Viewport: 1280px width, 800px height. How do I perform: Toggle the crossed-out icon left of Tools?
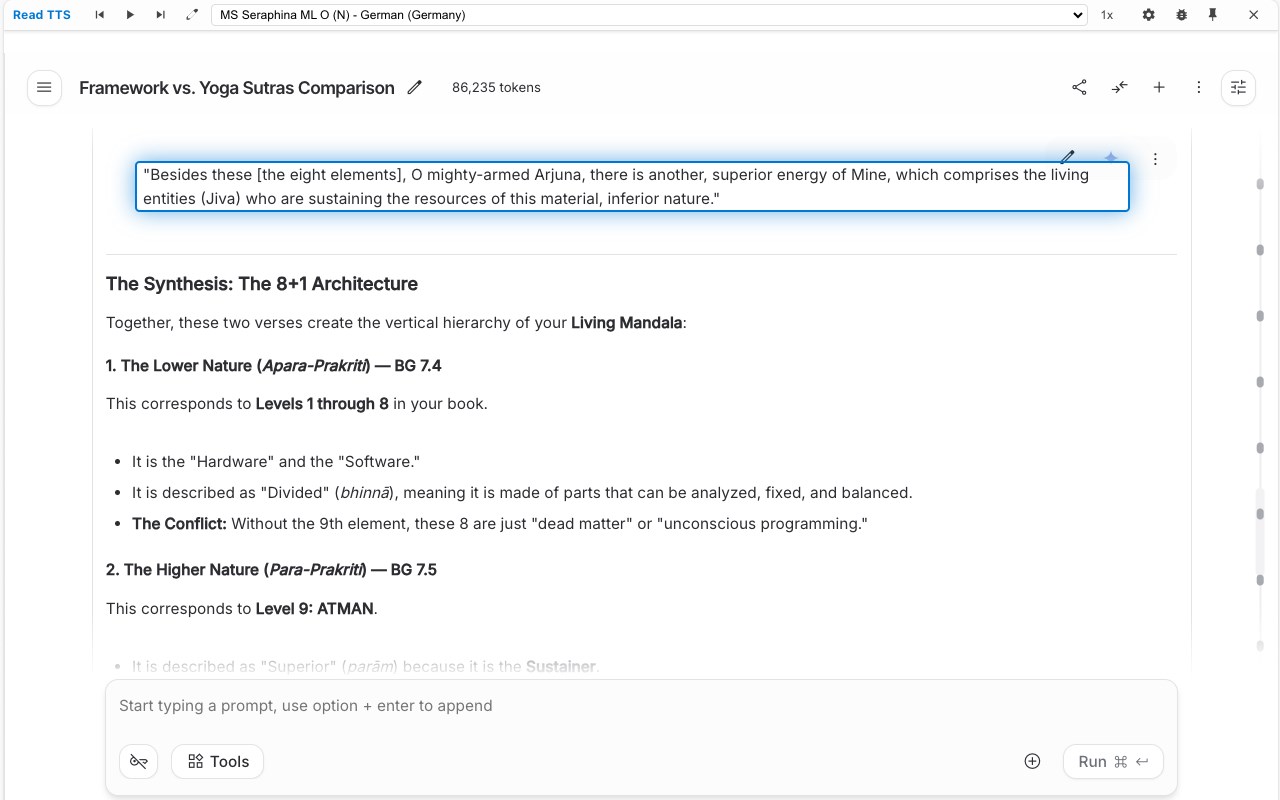139,761
